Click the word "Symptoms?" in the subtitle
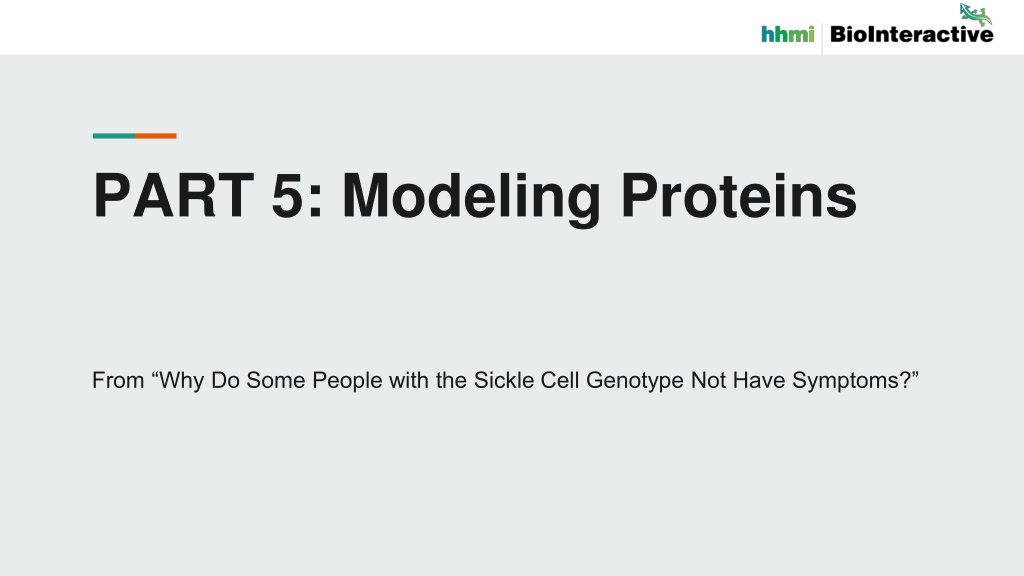The image size is (1024, 576). point(851,381)
